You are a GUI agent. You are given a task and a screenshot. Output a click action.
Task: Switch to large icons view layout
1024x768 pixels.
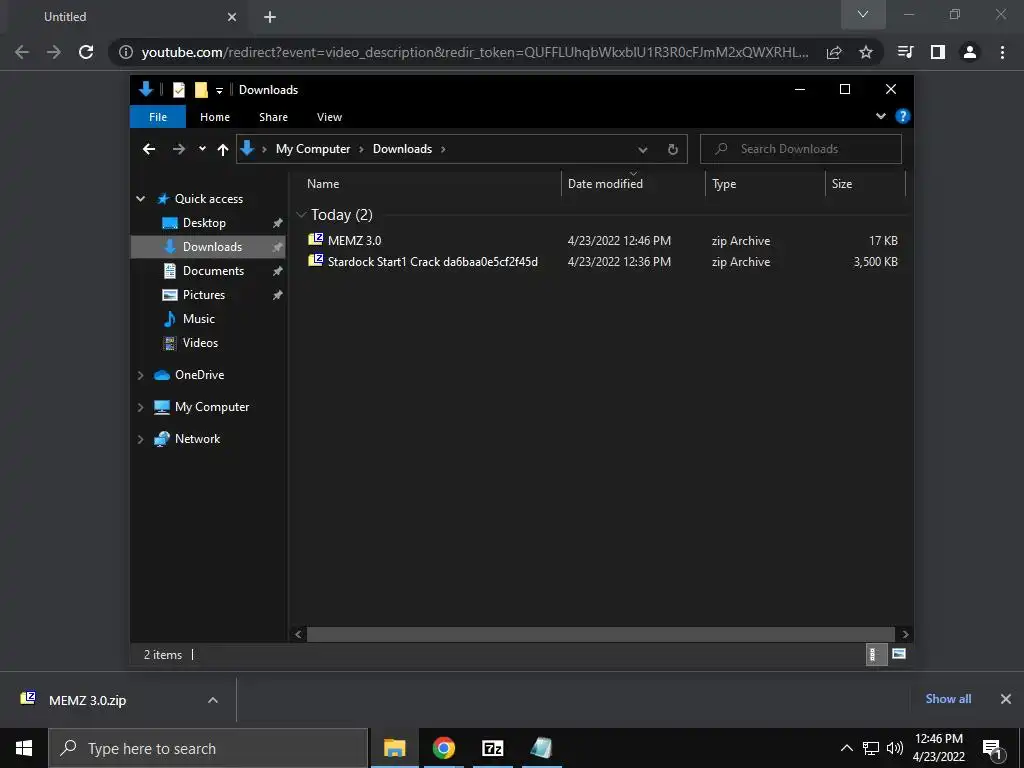click(x=899, y=654)
